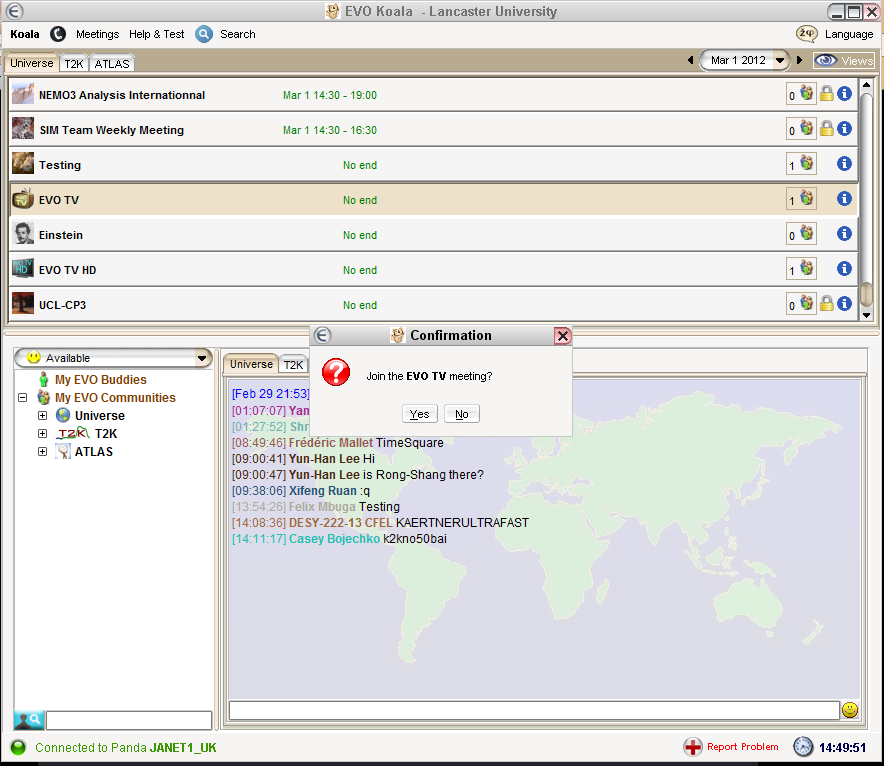Click the chat message input field
The image size is (884, 766).
pos(533,710)
